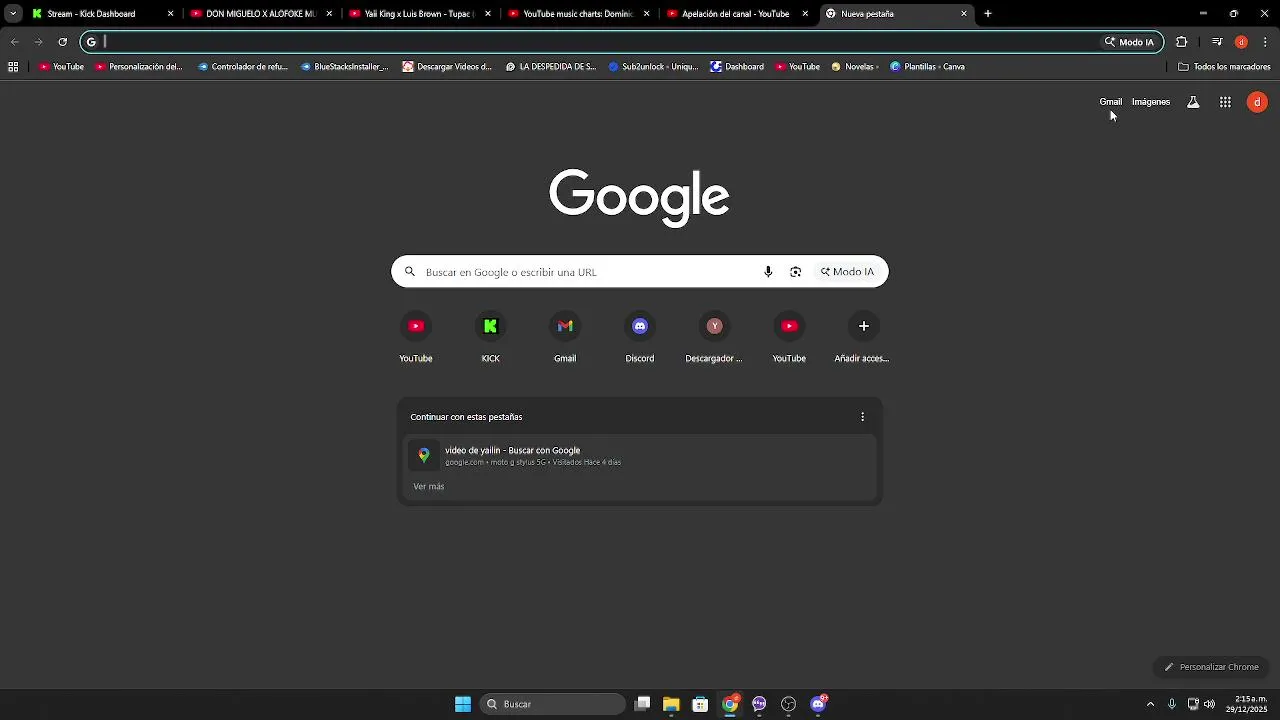Open video de yailin search suggestion
The width and height of the screenshot is (1280, 720).
tap(640, 456)
